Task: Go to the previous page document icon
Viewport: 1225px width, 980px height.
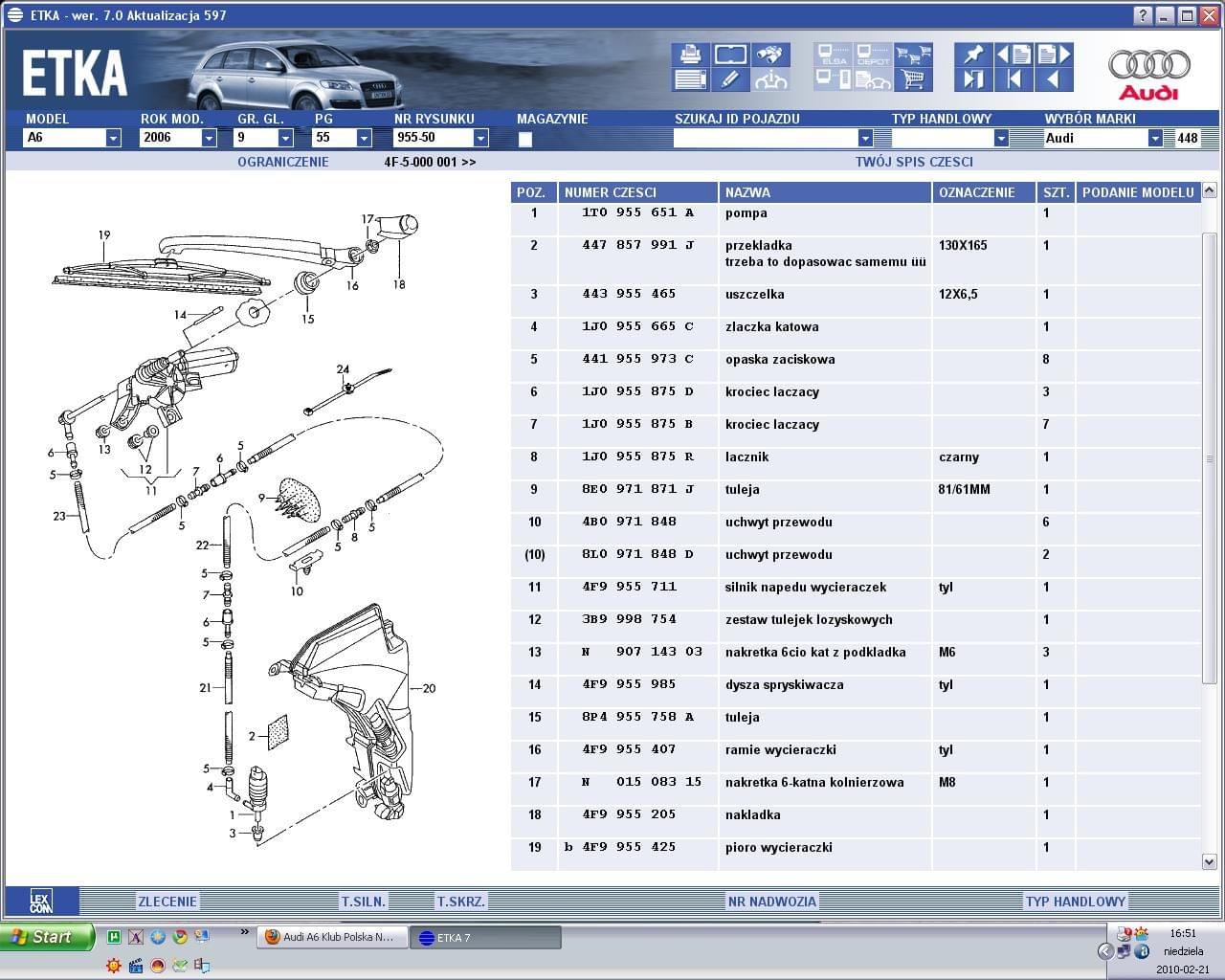Action: tap(1013, 55)
